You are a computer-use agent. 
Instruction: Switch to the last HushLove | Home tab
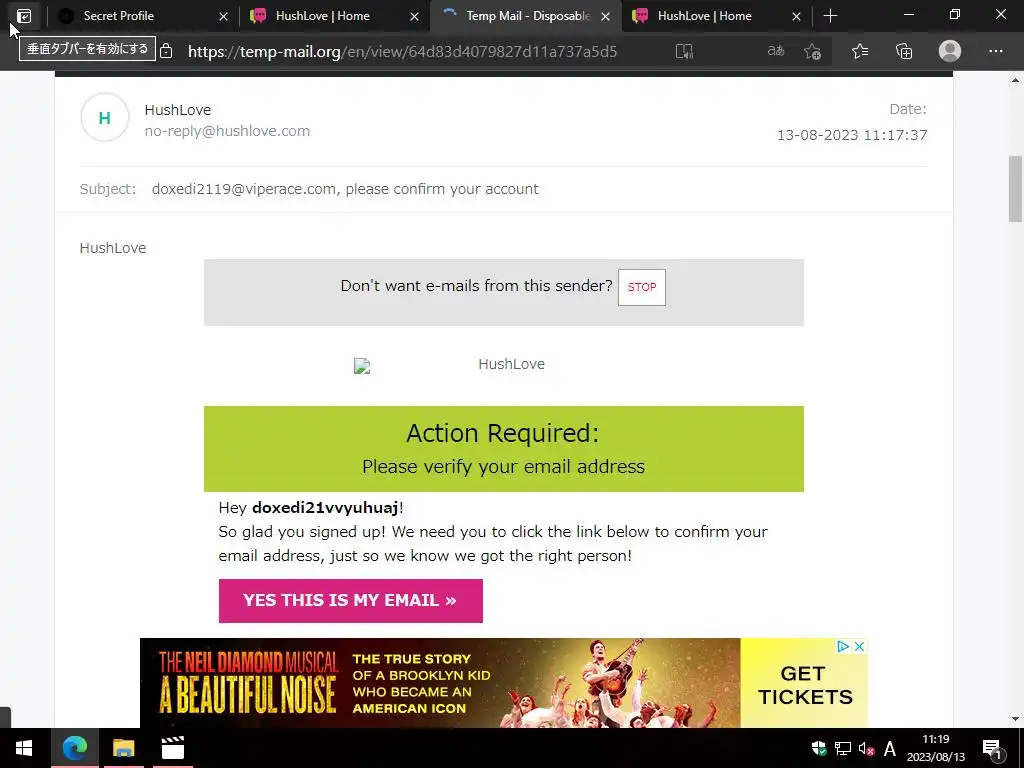tap(716, 16)
